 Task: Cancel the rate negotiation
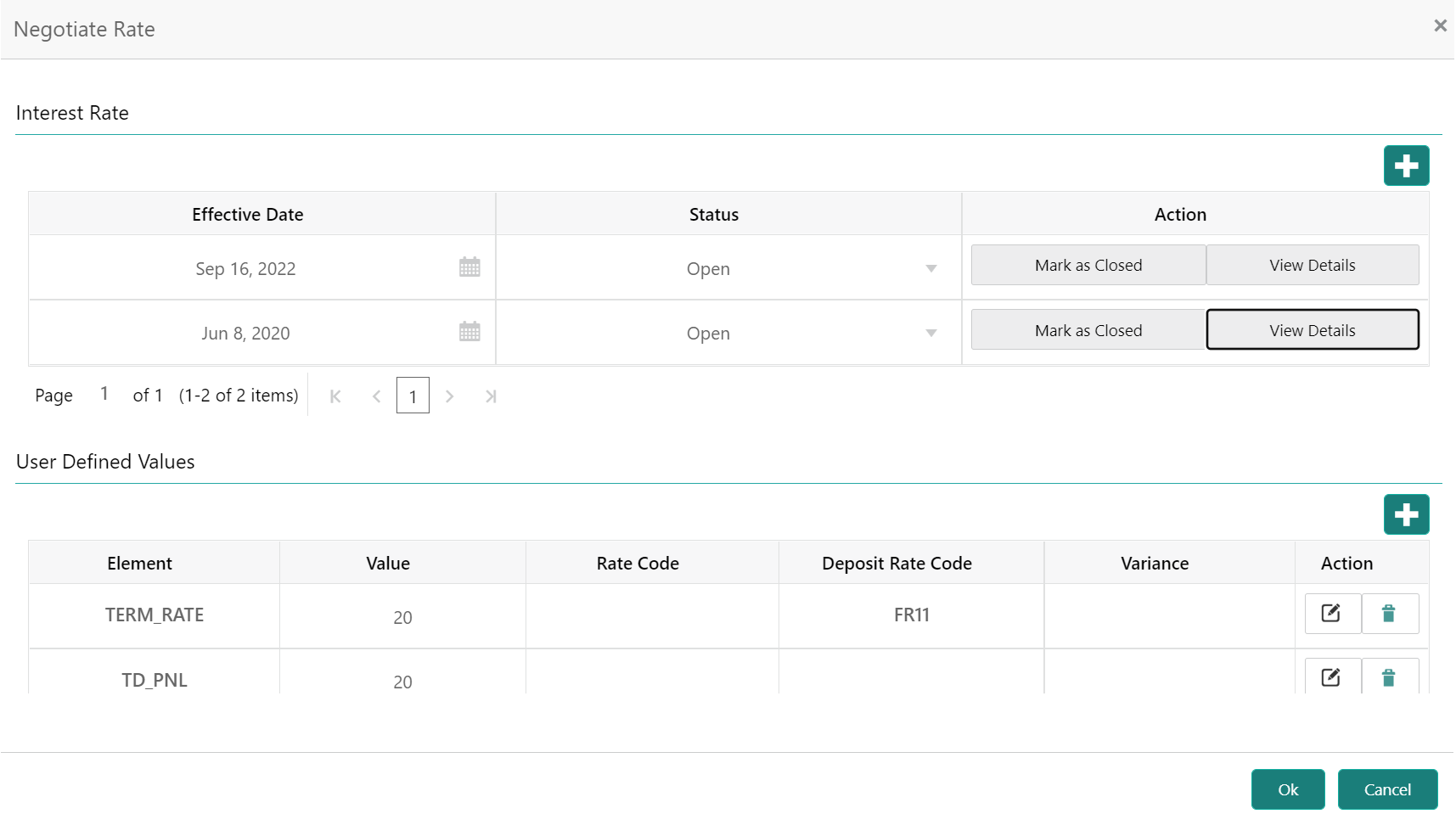pyautogui.click(x=1387, y=789)
